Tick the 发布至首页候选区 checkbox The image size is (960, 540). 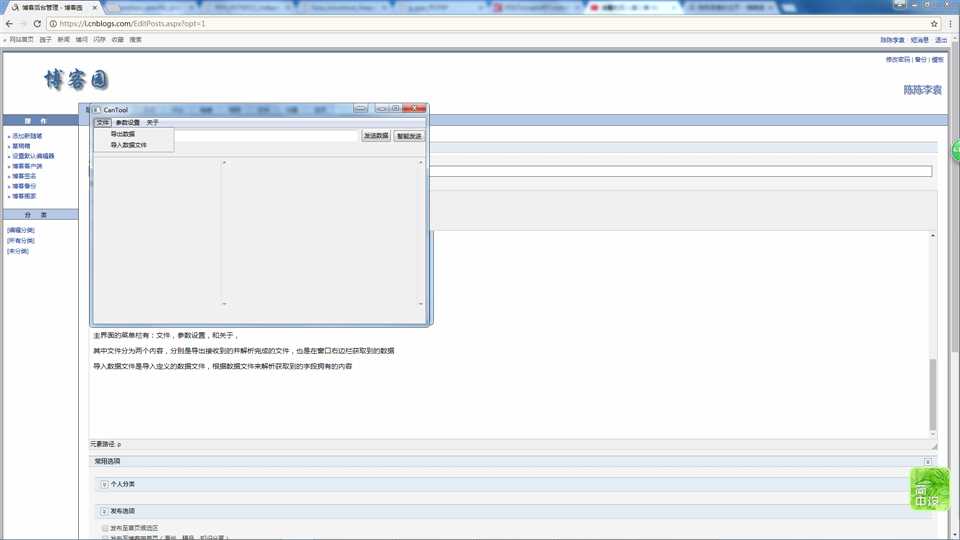[x=105, y=528]
